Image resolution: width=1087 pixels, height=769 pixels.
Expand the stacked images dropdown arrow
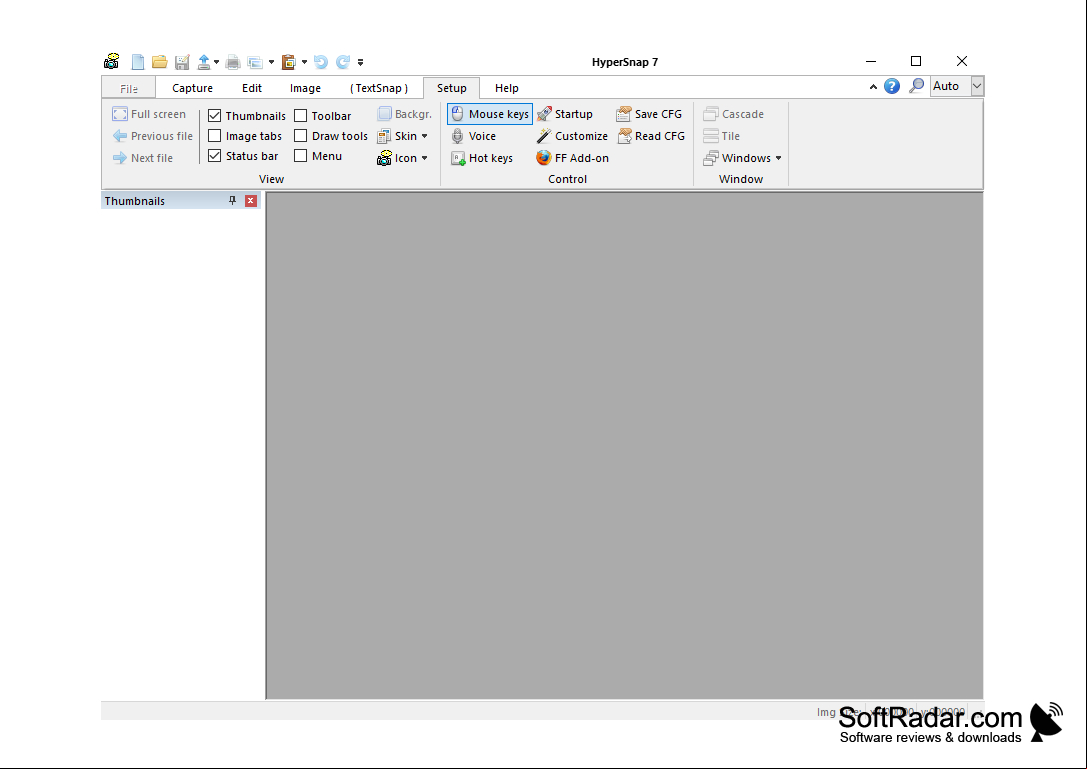(x=271, y=62)
